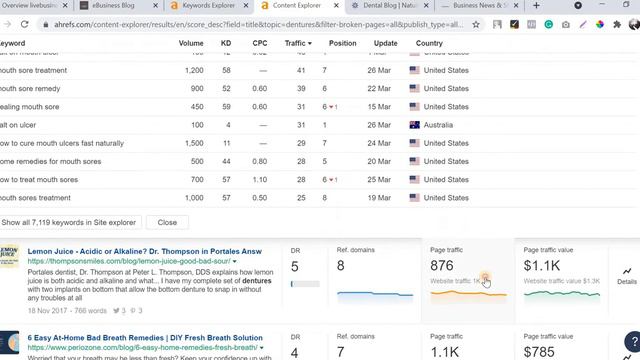Click Show all 7,119 keywords in Site explorer
The width and height of the screenshot is (640, 360).
(x=69, y=222)
